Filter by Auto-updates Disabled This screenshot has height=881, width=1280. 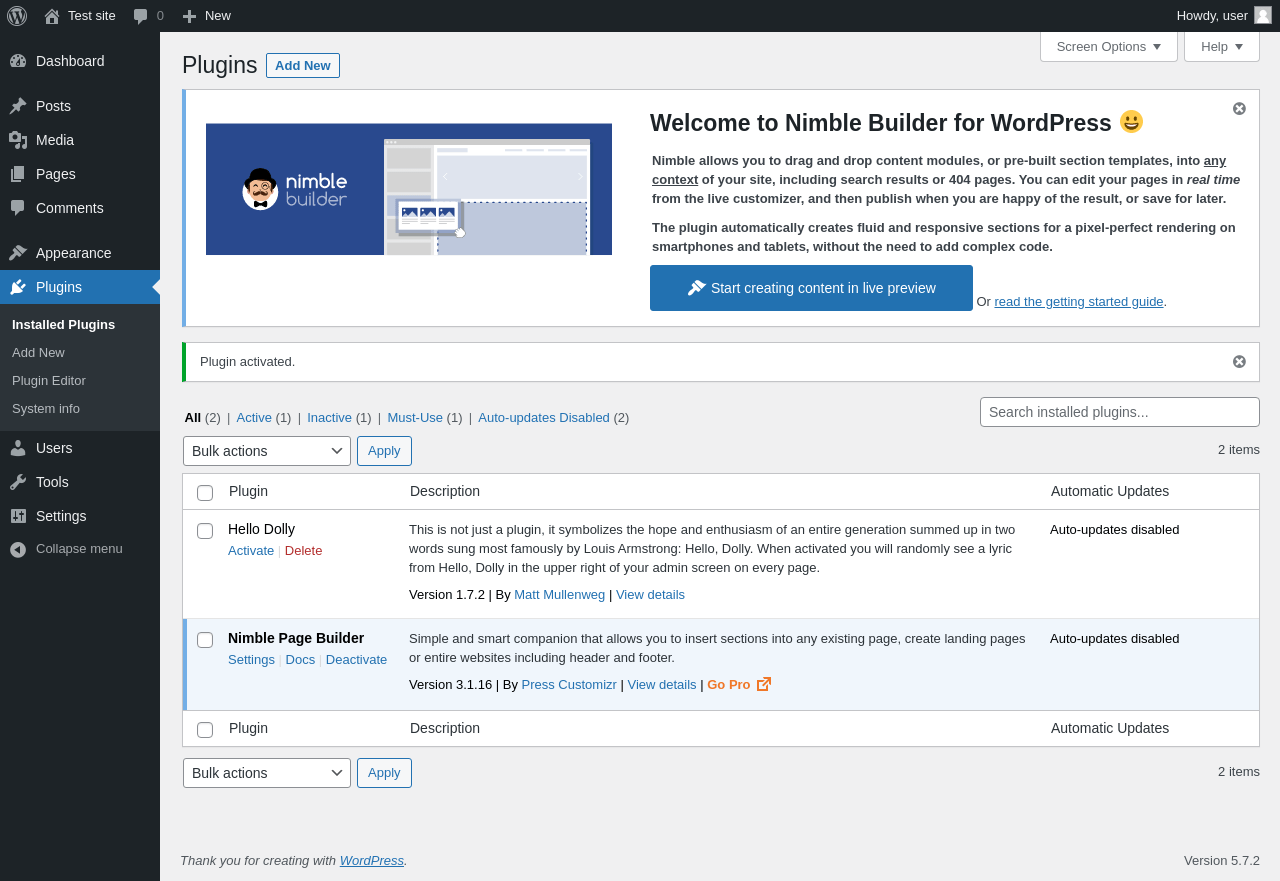point(544,417)
